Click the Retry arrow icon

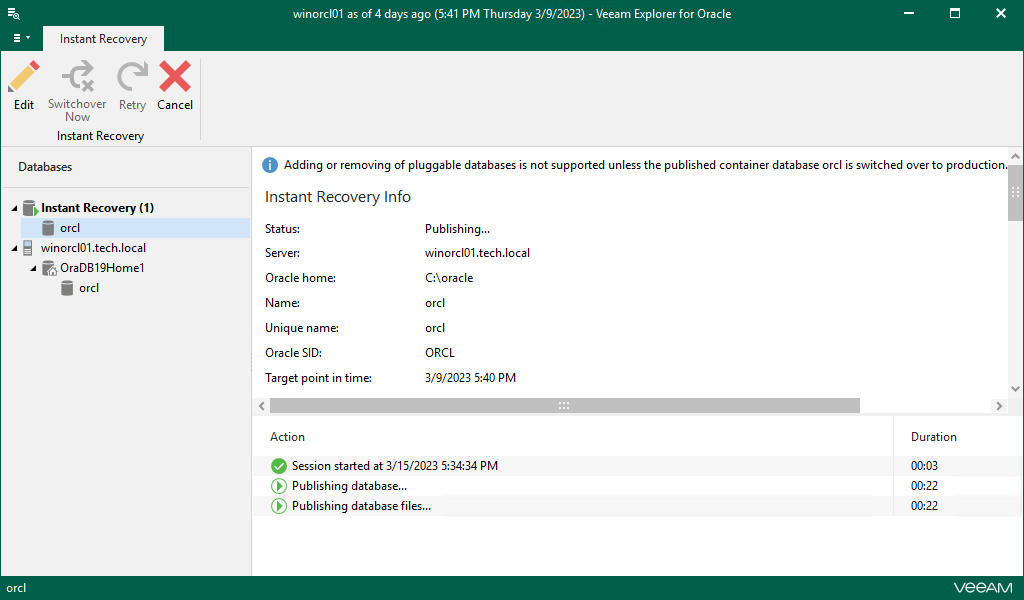click(132, 76)
